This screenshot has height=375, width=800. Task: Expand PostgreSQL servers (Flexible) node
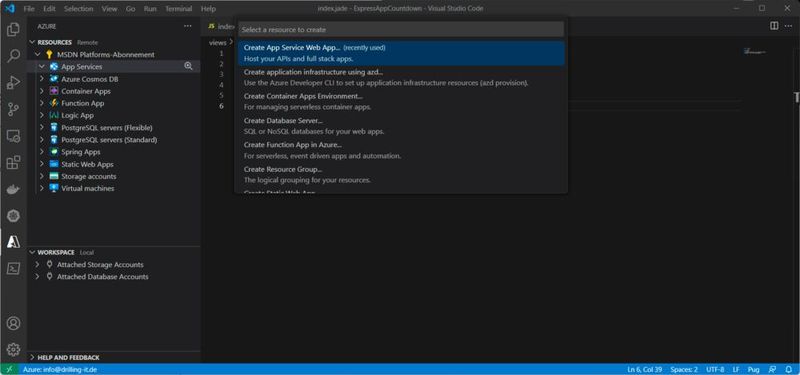pyautogui.click(x=42, y=128)
